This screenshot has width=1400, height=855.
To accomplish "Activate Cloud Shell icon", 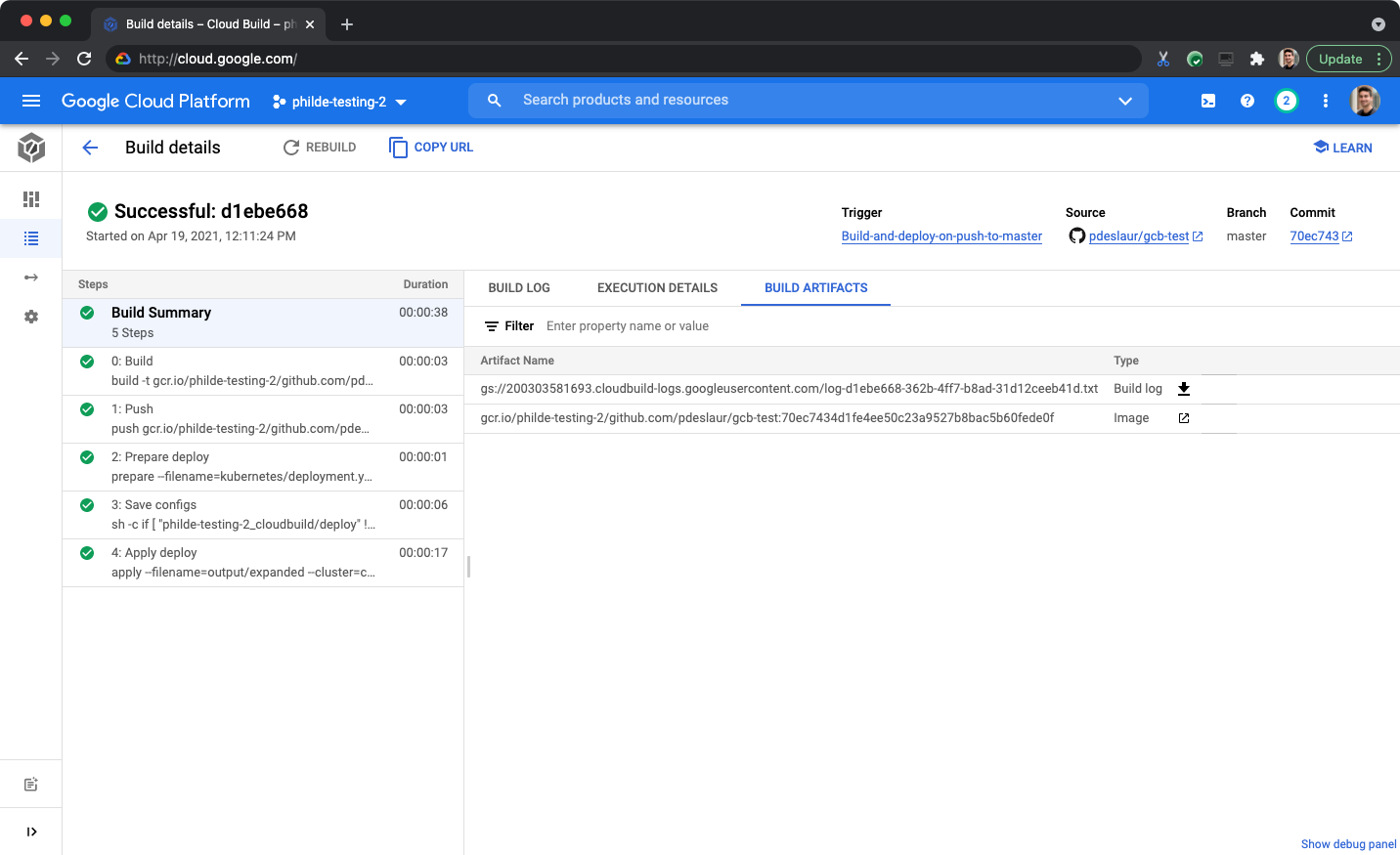I will tap(1208, 101).
